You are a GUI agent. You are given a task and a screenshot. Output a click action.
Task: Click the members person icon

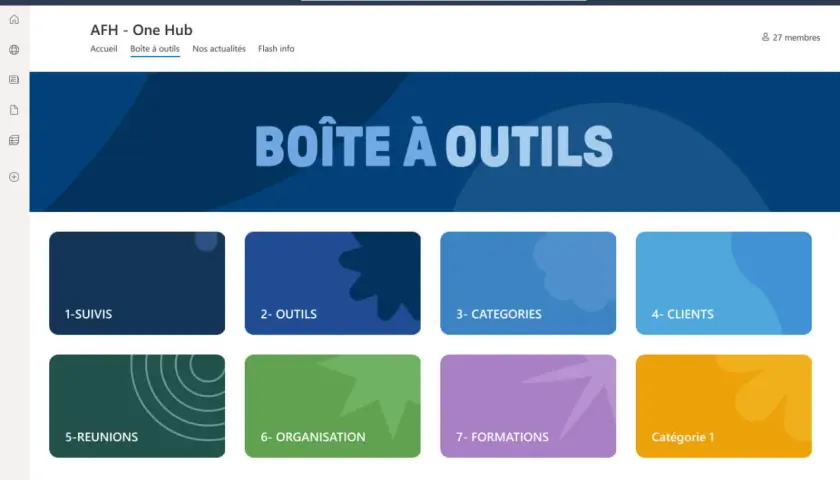point(765,37)
